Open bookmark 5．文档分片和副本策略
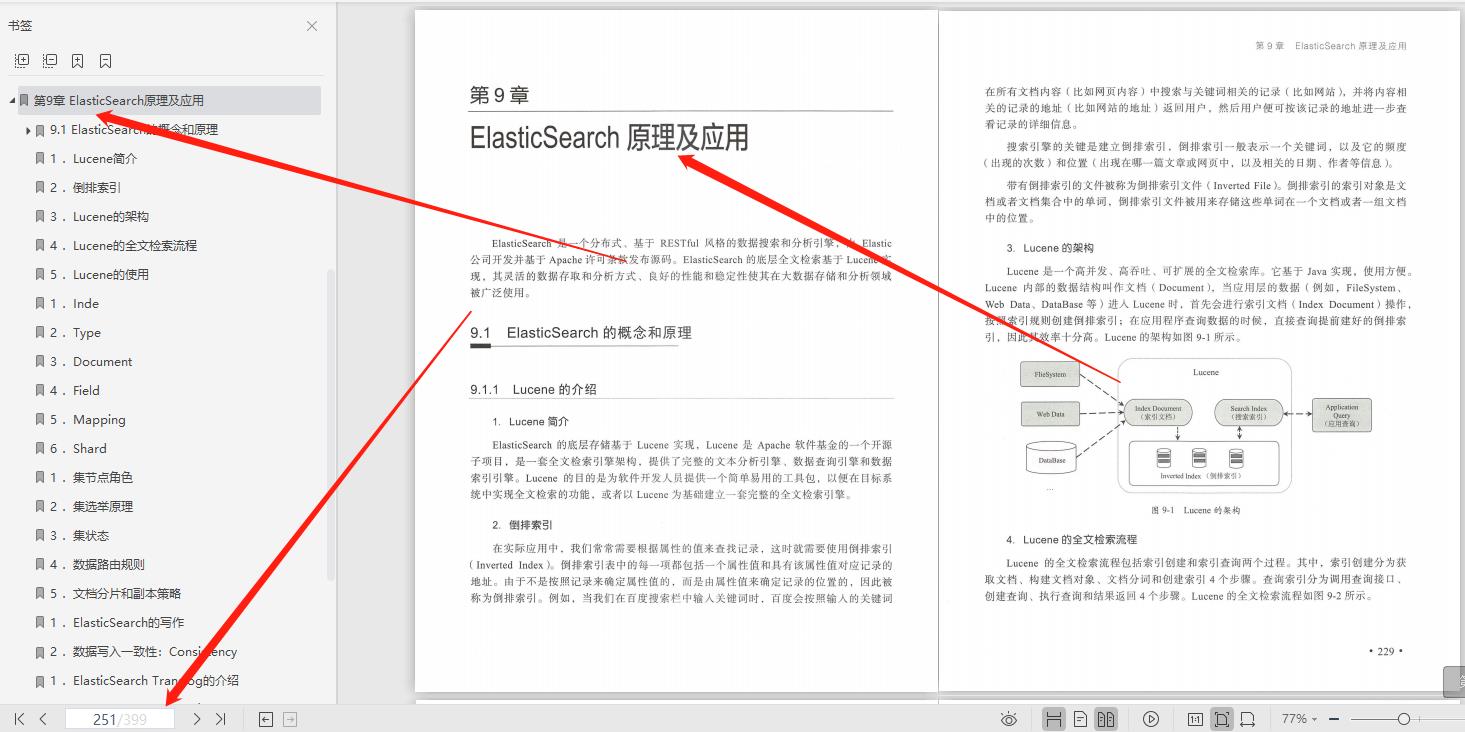Screen dimensions: 1465x732 click(115, 594)
